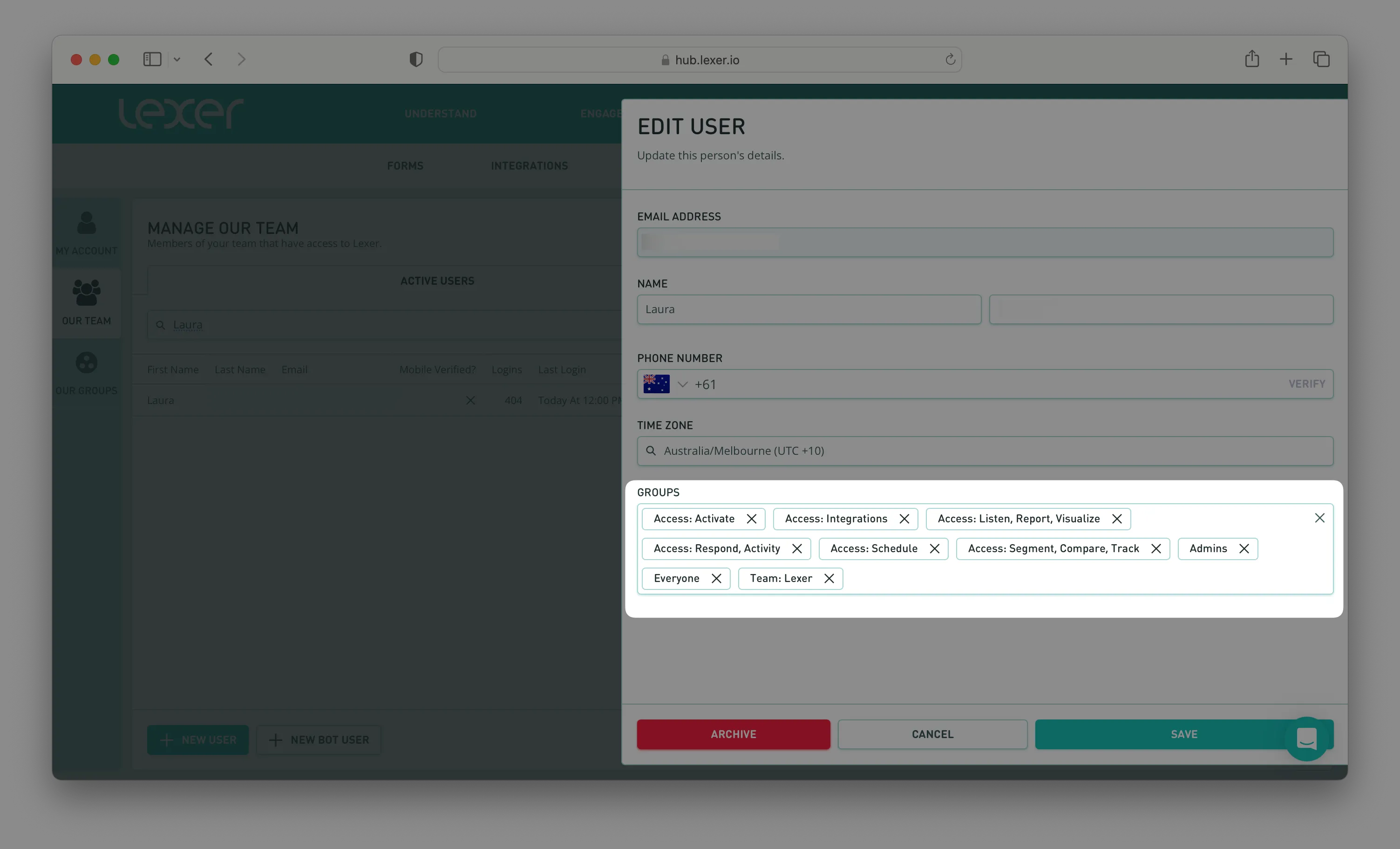Click the empty last name field
This screenshot has width=1400, height=849.
(x=1161, y=309)
